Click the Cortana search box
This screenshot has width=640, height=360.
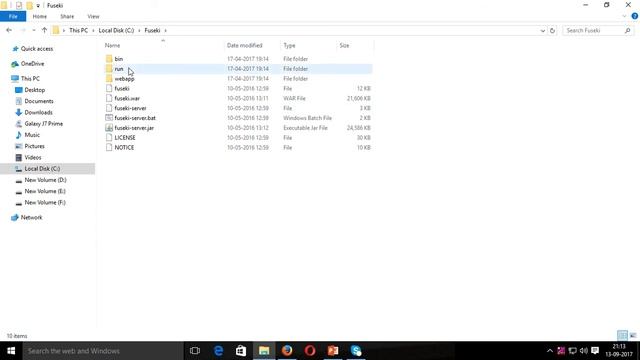click(x=103, y=351)
